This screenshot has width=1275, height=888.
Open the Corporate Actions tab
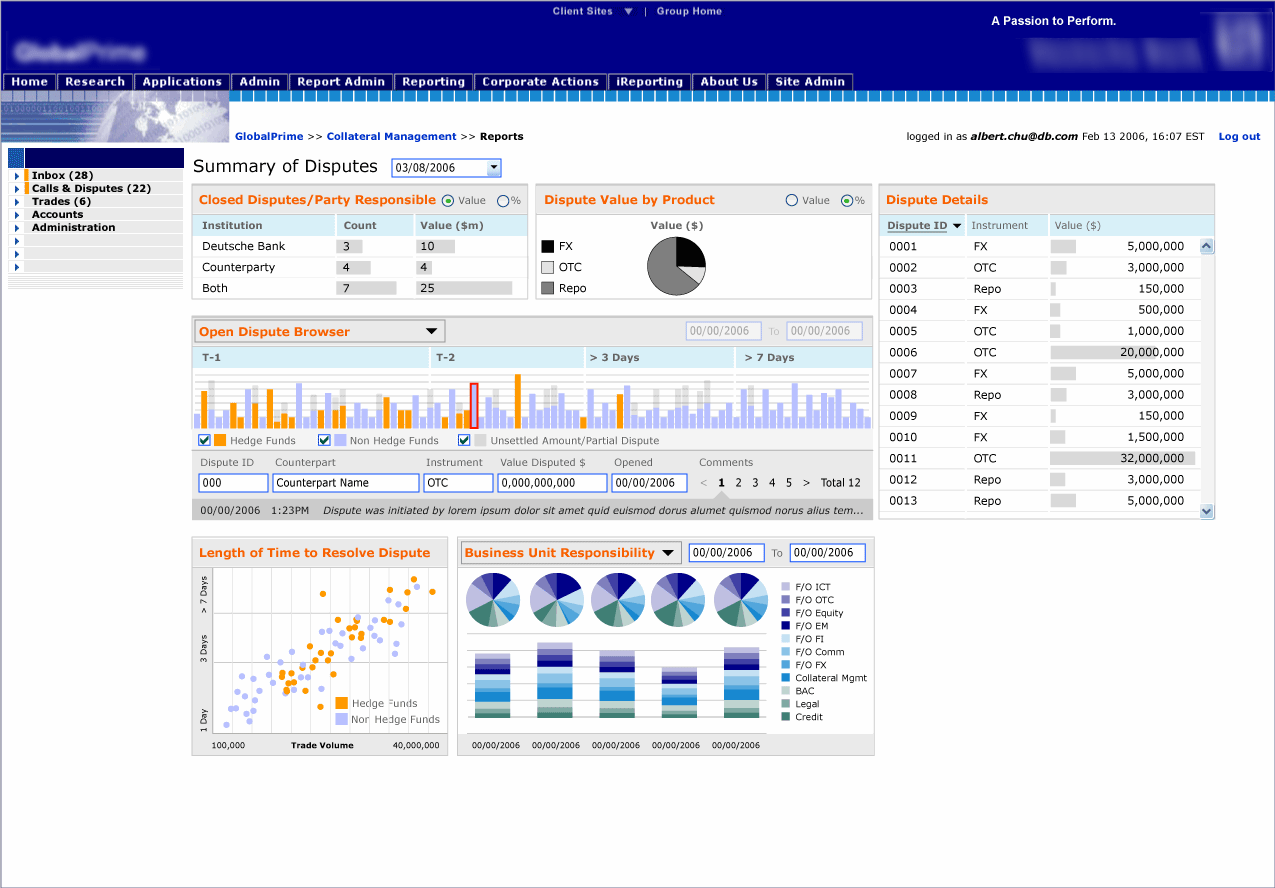click(540, 82)
